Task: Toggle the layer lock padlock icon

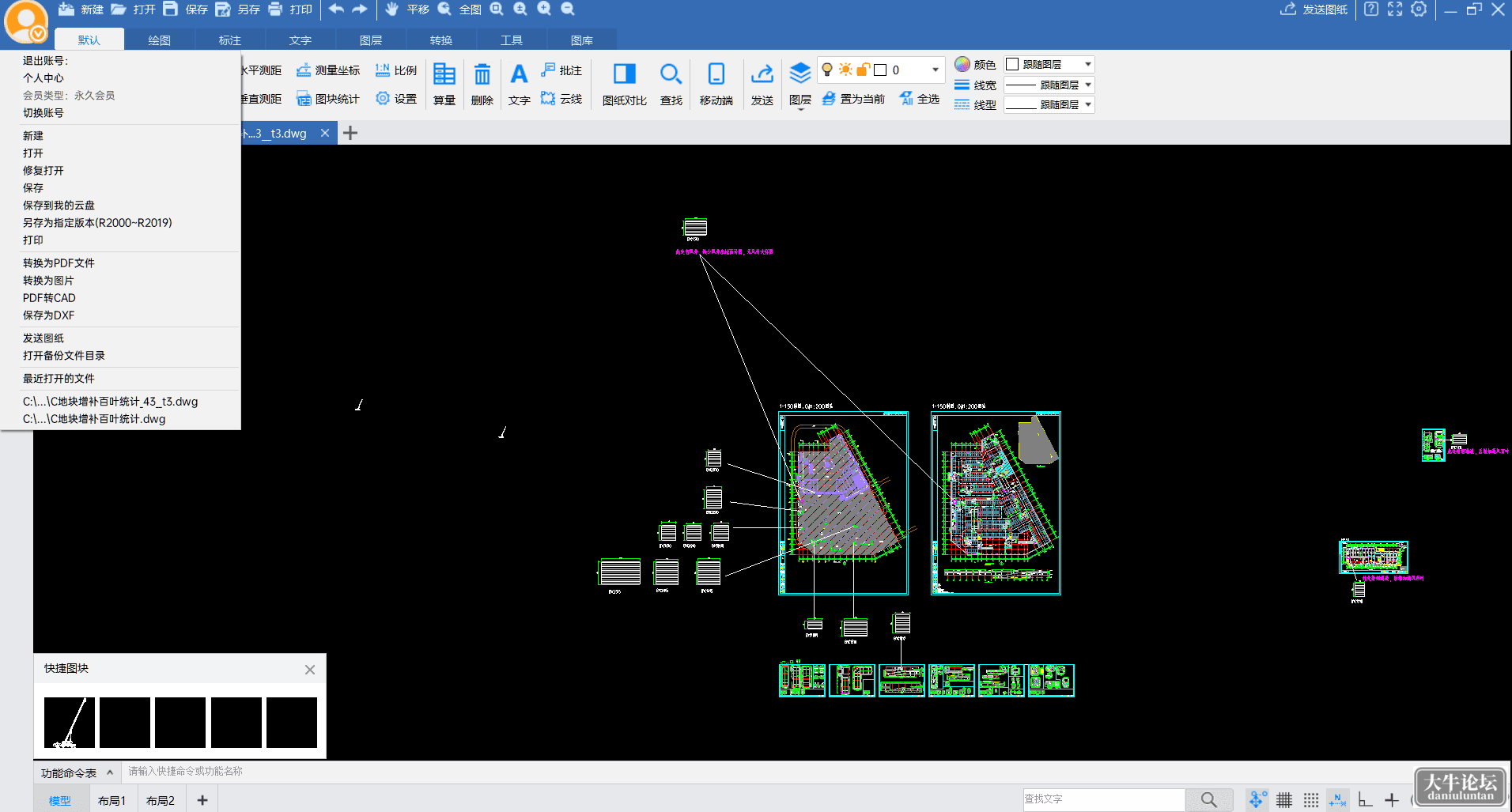Action: 863,70
